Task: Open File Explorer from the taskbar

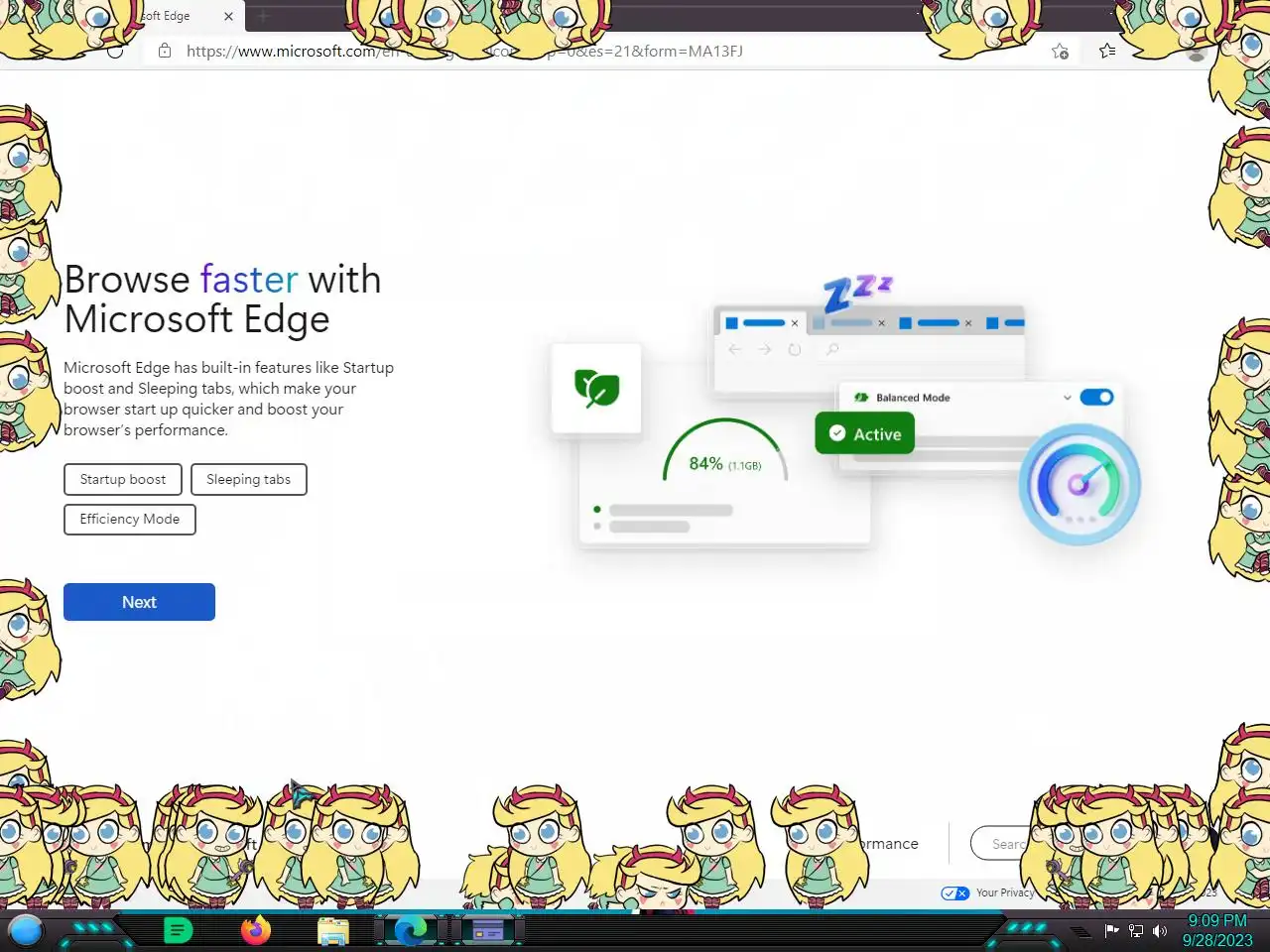Action: point(332,930)
